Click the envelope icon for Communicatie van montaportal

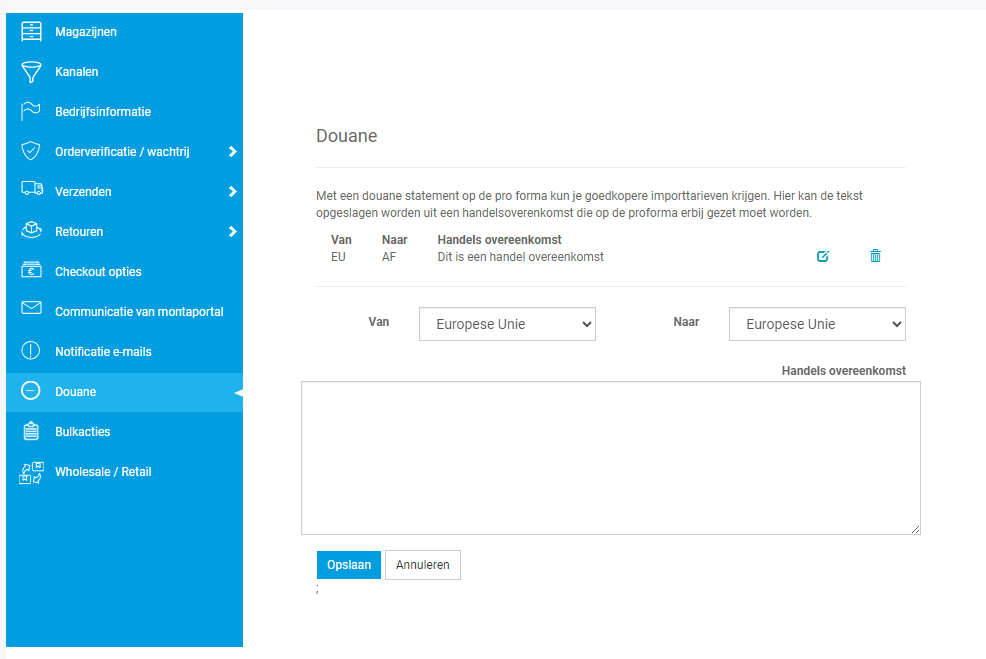coord(31,307)
